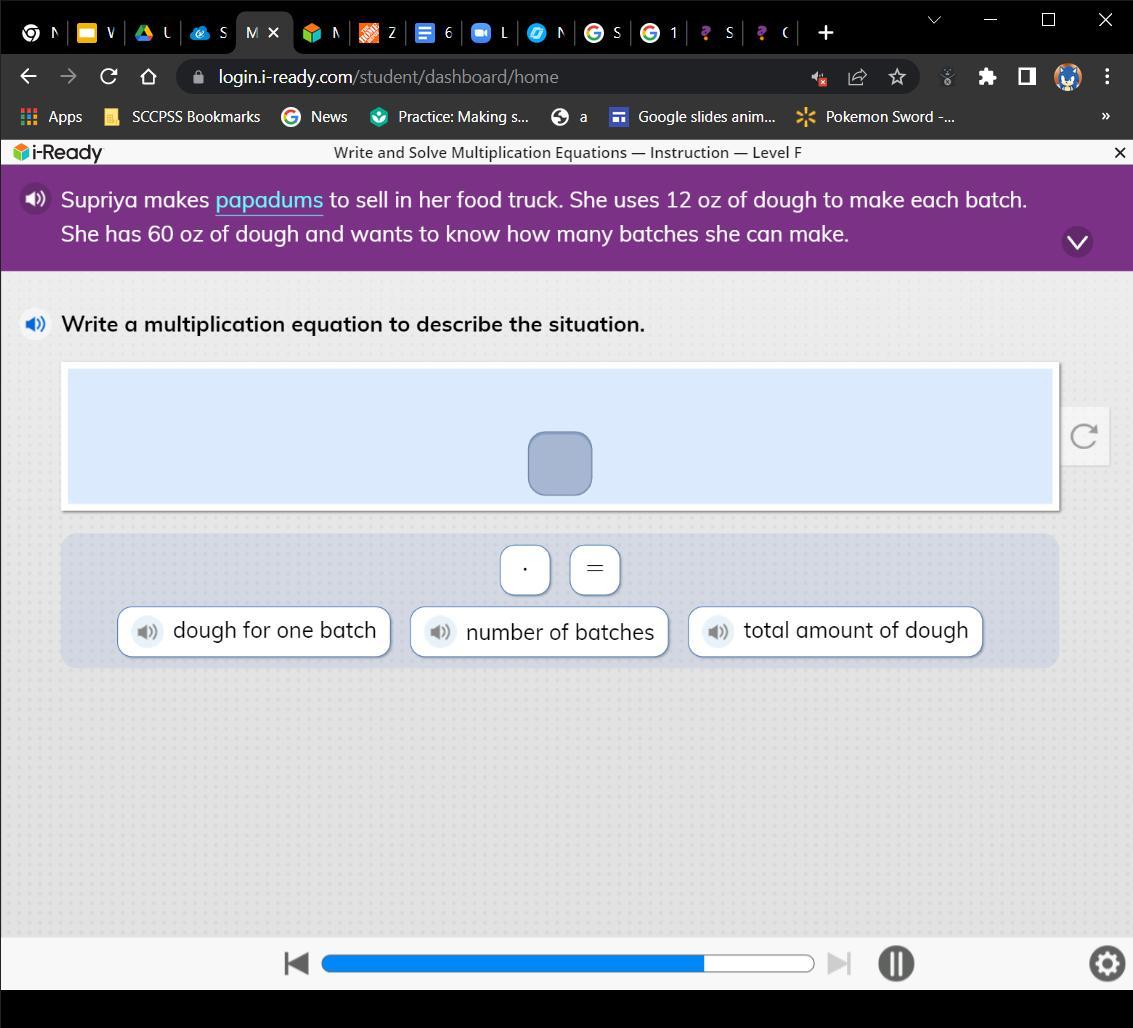Play audio for the question prompt
Viewport: 1133px width, 1028px height.
[x=35, y=324]
